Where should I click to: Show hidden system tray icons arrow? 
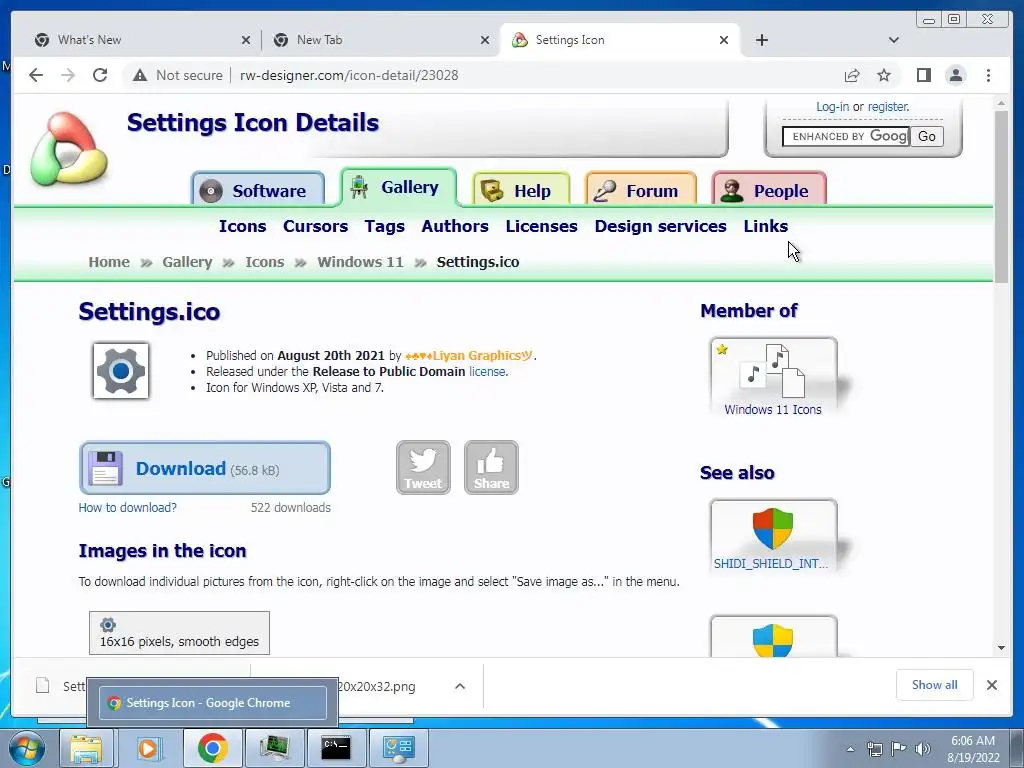tap(850, 749)
